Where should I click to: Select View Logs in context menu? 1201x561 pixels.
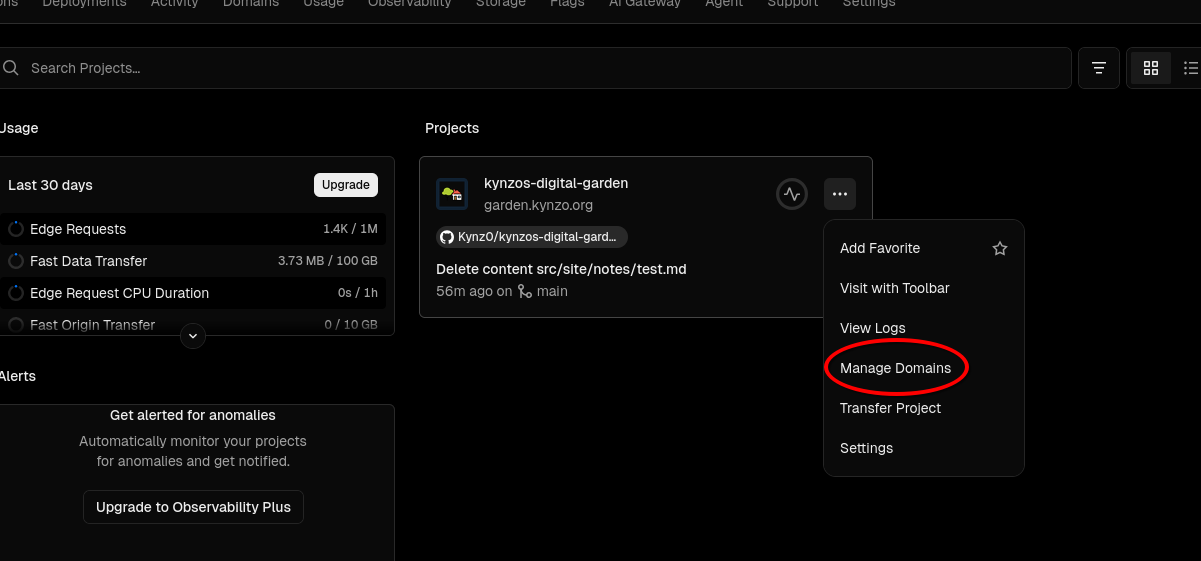coord(872,328)
